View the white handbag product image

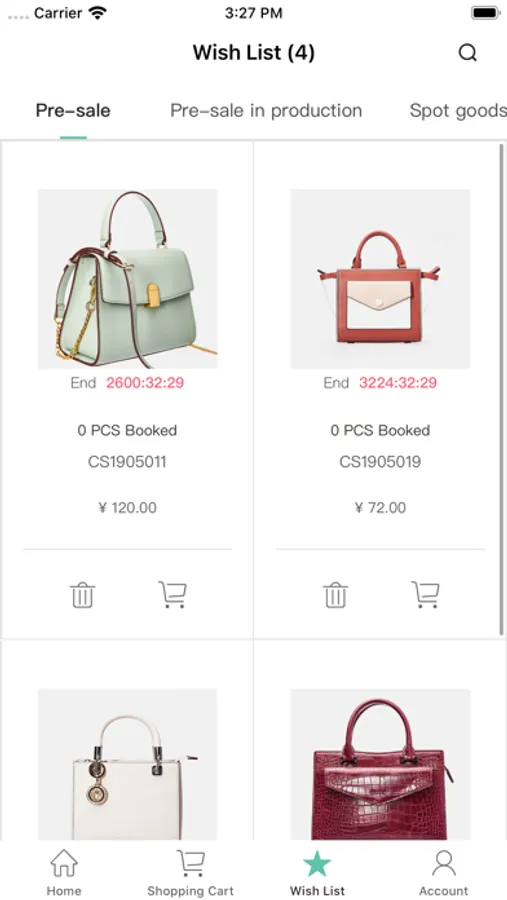[127, 765]
